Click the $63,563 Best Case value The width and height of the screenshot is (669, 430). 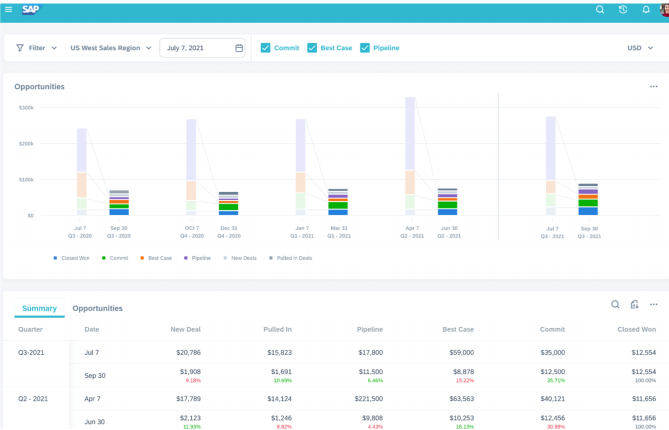(x=462, y=398)
